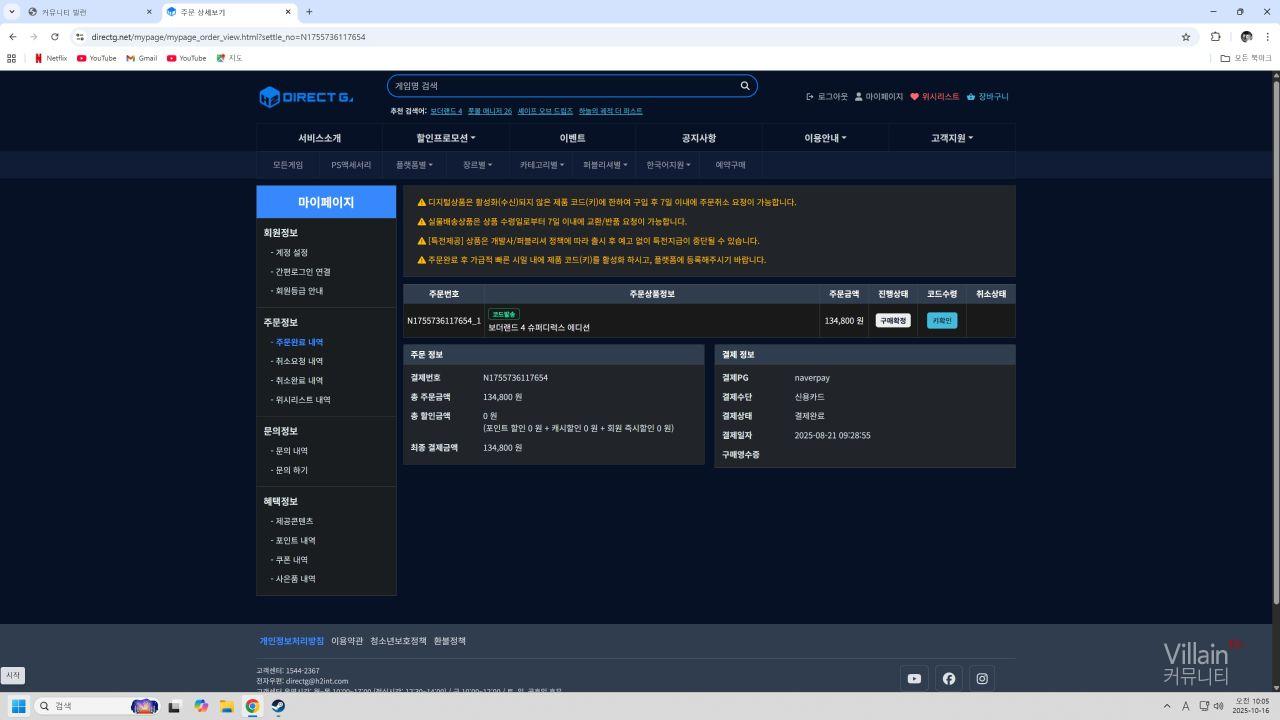Expand the 고객지원 dropdown menu
This screenshot has width=1280, height=720.
click(951, 138)
